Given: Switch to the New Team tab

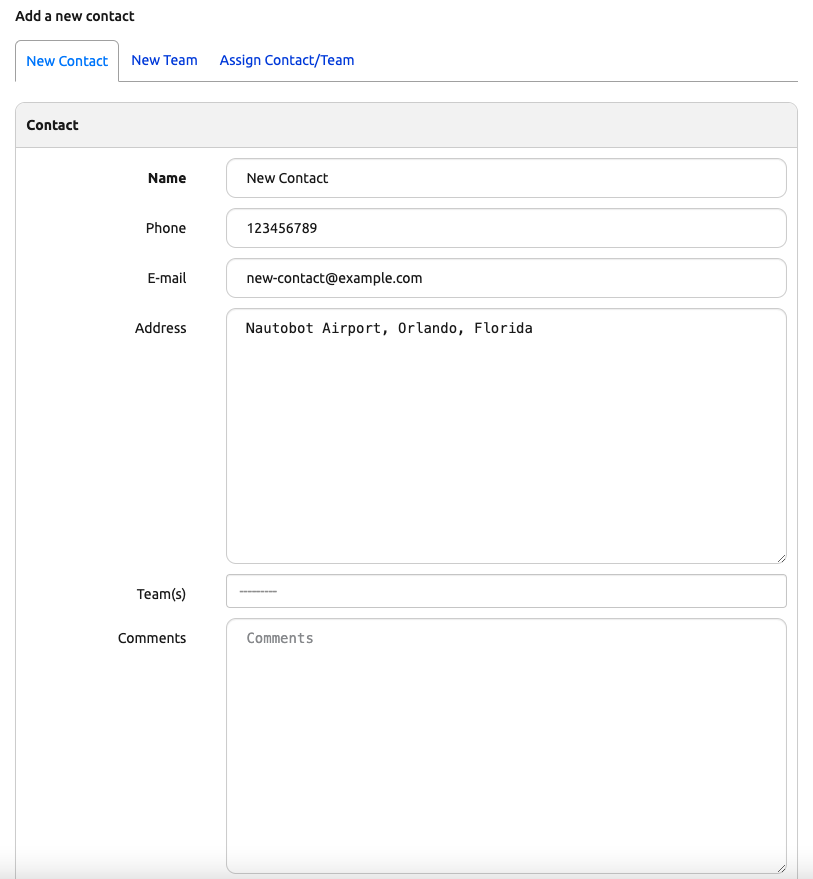Looking at the screenshot, I should (164, 60).
